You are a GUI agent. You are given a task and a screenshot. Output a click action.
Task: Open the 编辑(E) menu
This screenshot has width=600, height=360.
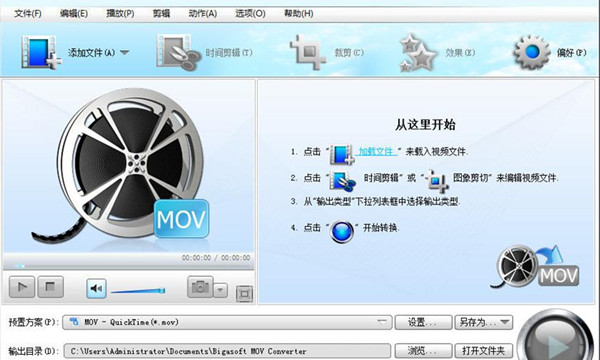[x=73, y=13]
